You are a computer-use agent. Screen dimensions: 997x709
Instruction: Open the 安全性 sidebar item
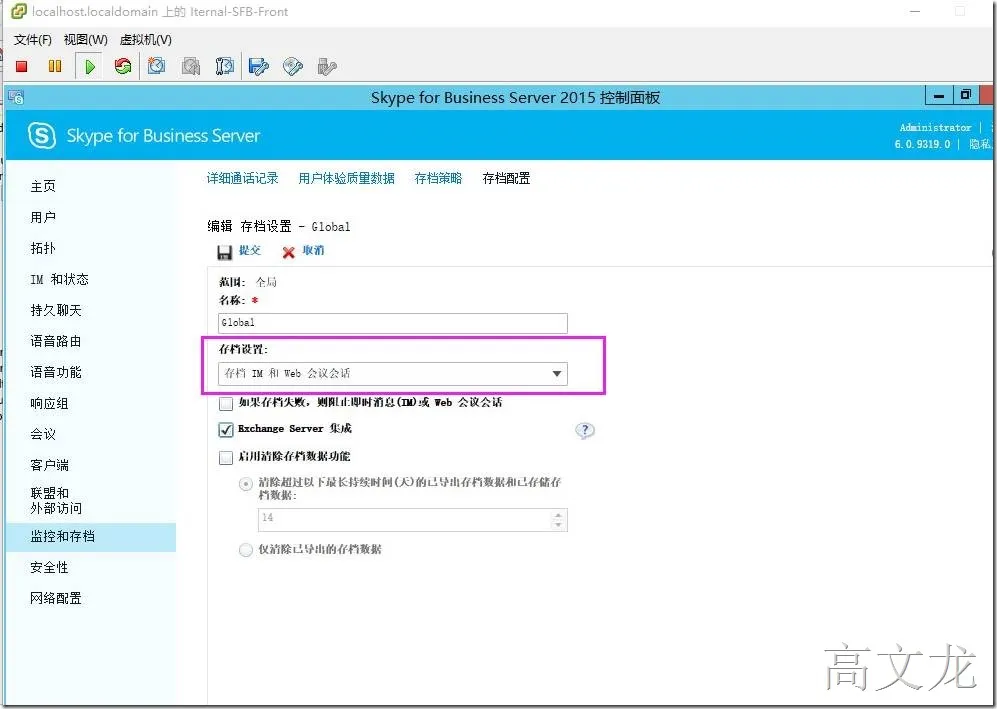point(49,567)
